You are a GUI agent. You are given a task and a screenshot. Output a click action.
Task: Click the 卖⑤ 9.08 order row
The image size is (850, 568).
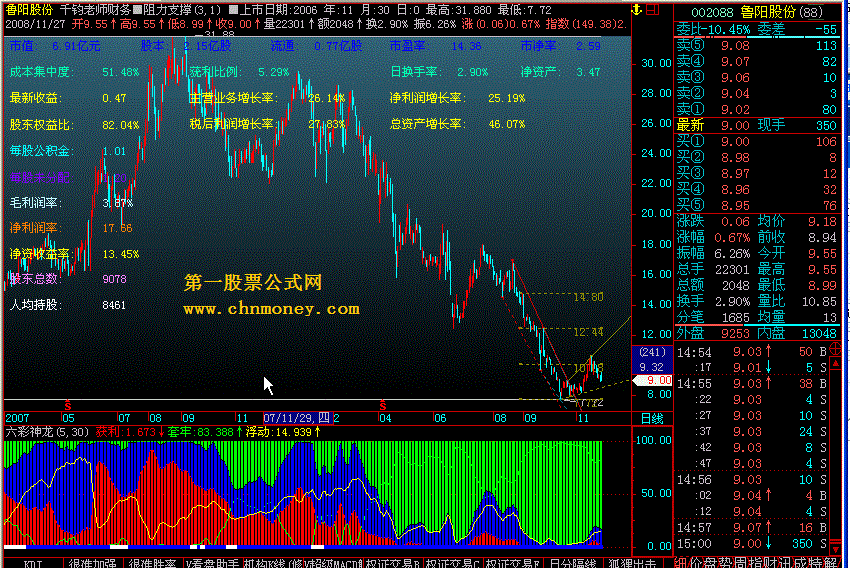(757, 46)
